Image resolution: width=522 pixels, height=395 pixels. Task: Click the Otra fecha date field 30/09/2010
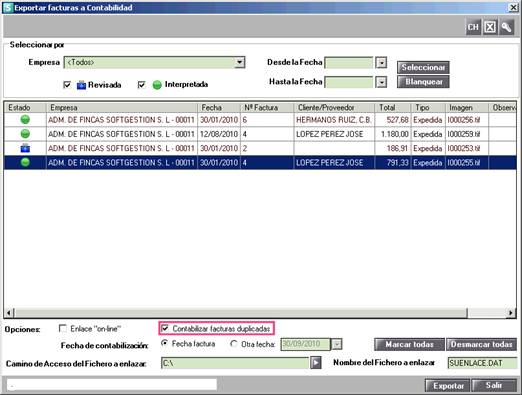(306, 344)
